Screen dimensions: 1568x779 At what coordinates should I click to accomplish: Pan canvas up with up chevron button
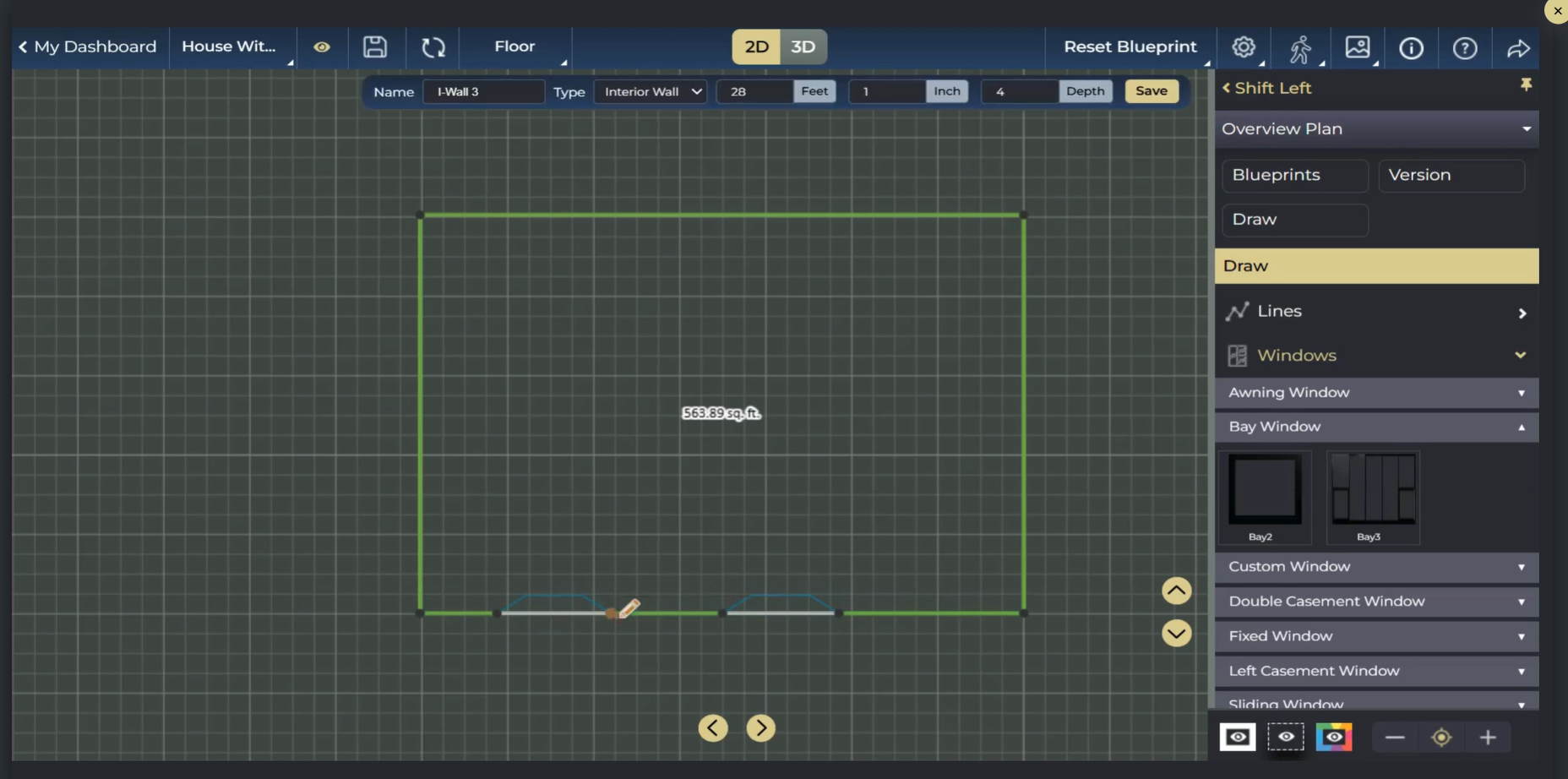1176,591
